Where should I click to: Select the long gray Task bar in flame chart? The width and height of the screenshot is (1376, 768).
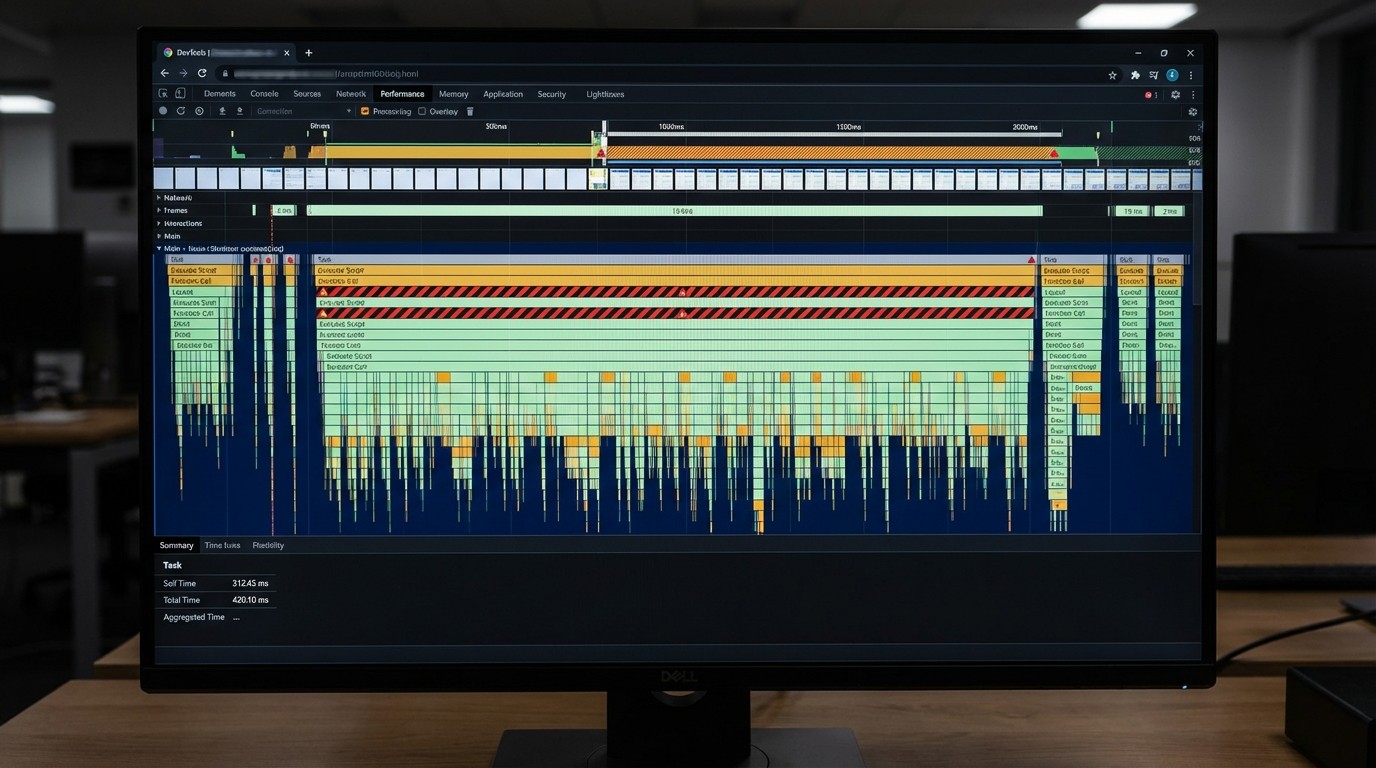pyautogui.click(x=674, y=259)
